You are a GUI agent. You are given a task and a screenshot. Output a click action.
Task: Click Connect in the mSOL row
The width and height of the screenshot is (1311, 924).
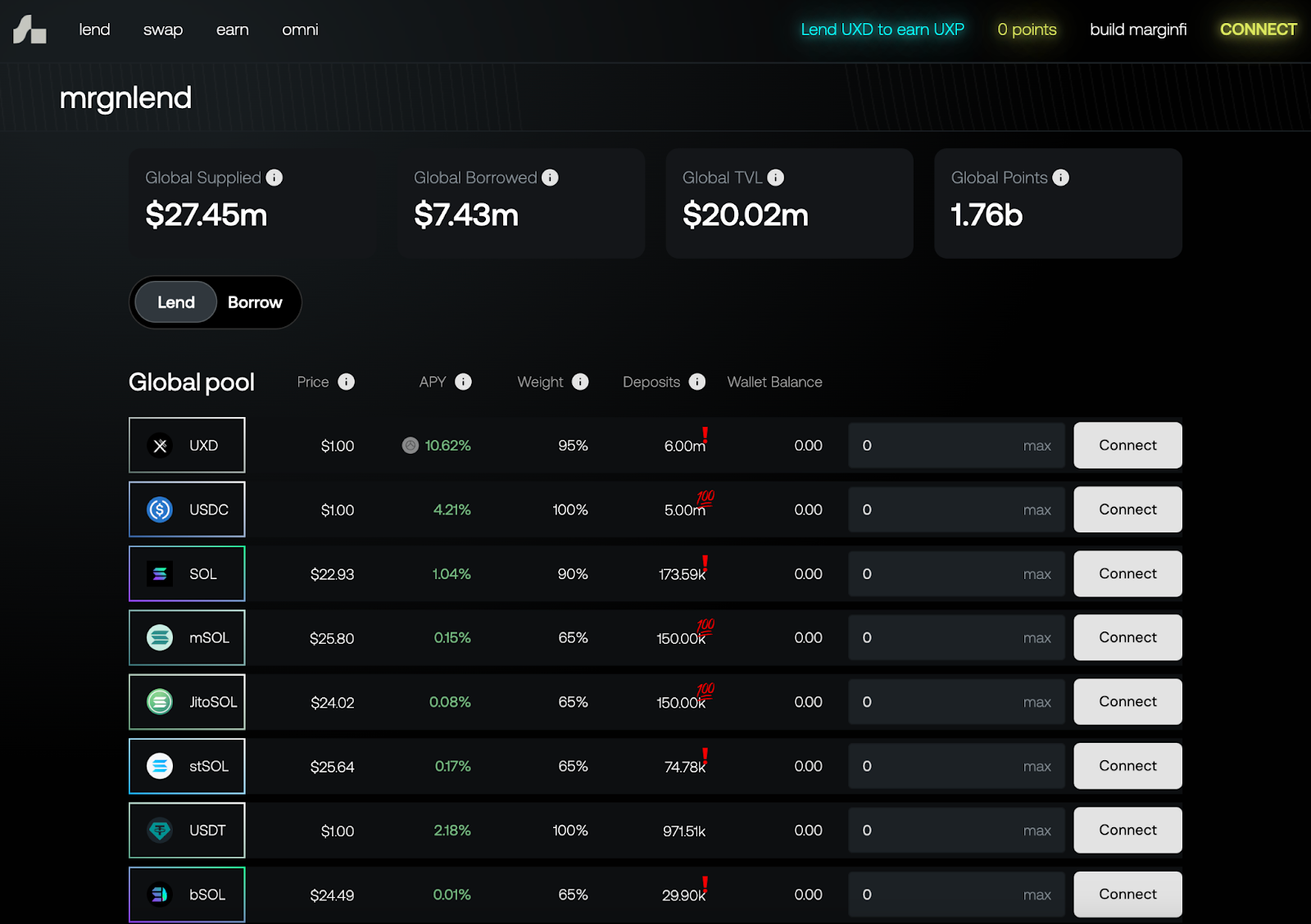[x=1127, y=637]
